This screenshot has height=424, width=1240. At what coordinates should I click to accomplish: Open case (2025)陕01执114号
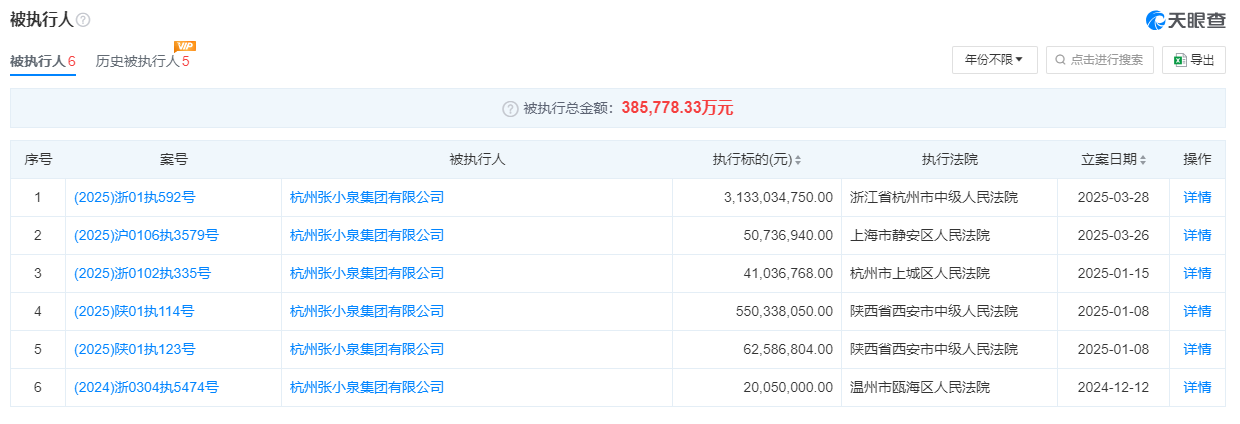point(134,311)
